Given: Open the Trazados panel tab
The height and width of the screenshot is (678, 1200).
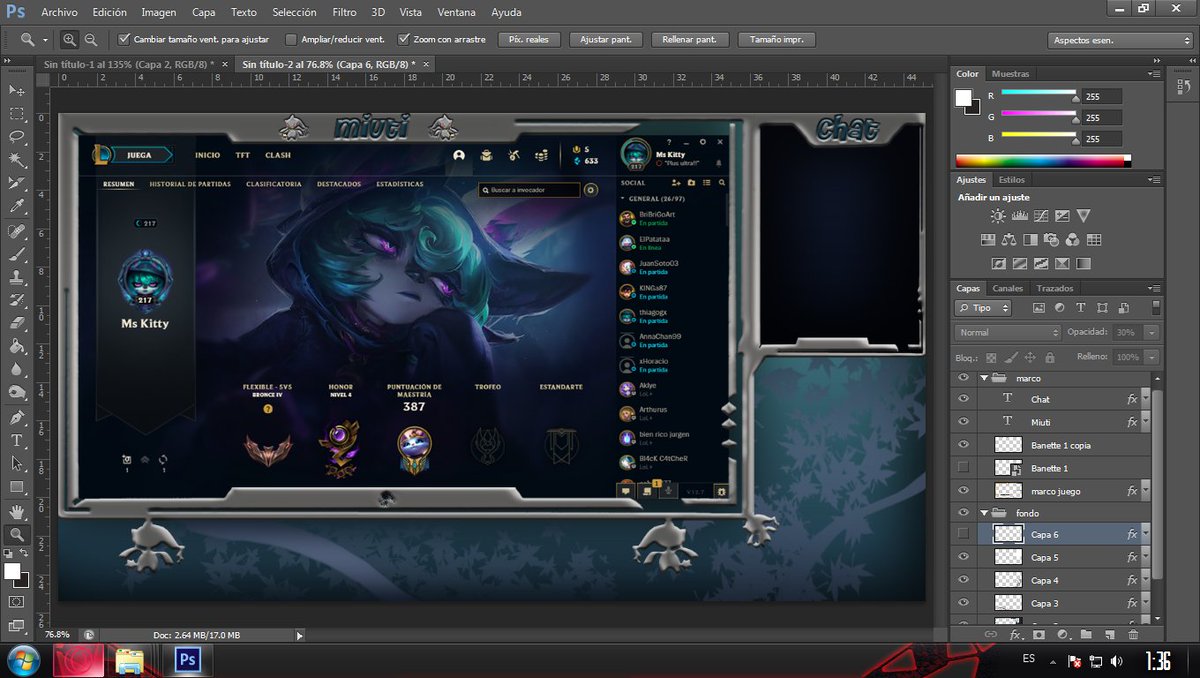Looking at the screenshot, I should point(1055,288).
